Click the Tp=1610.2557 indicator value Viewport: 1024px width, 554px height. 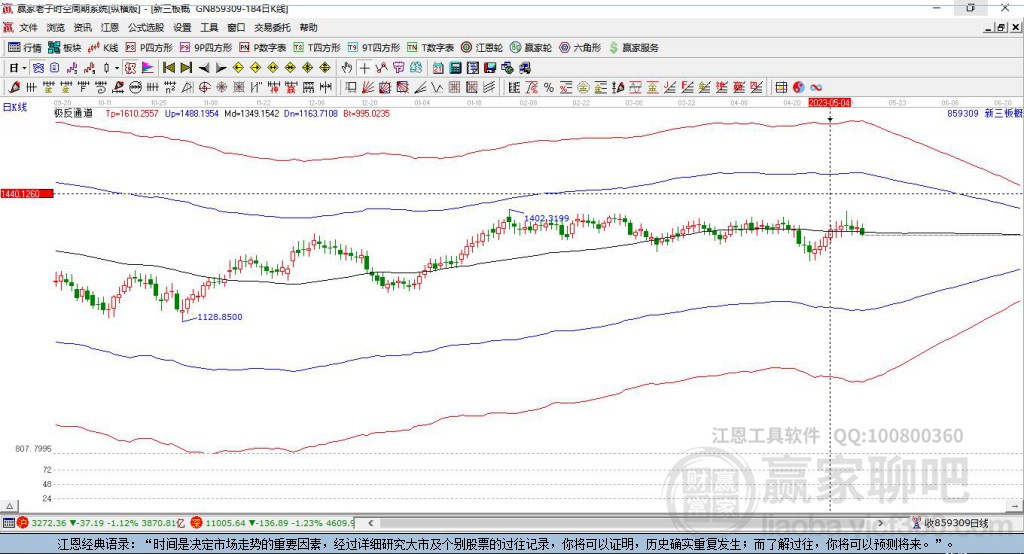[x=132, y=113]
